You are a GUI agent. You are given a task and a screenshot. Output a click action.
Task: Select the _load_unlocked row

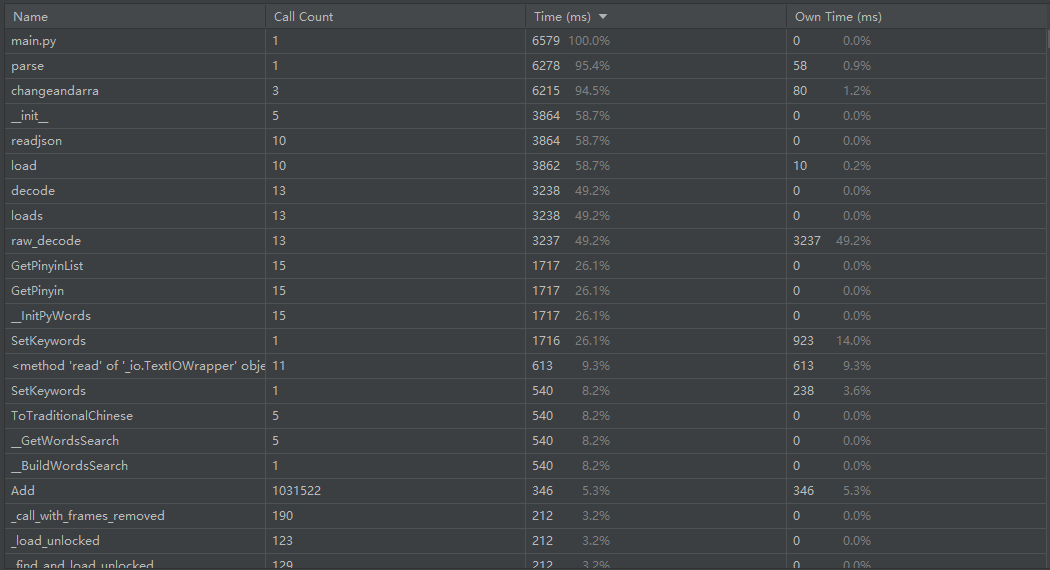525,541
